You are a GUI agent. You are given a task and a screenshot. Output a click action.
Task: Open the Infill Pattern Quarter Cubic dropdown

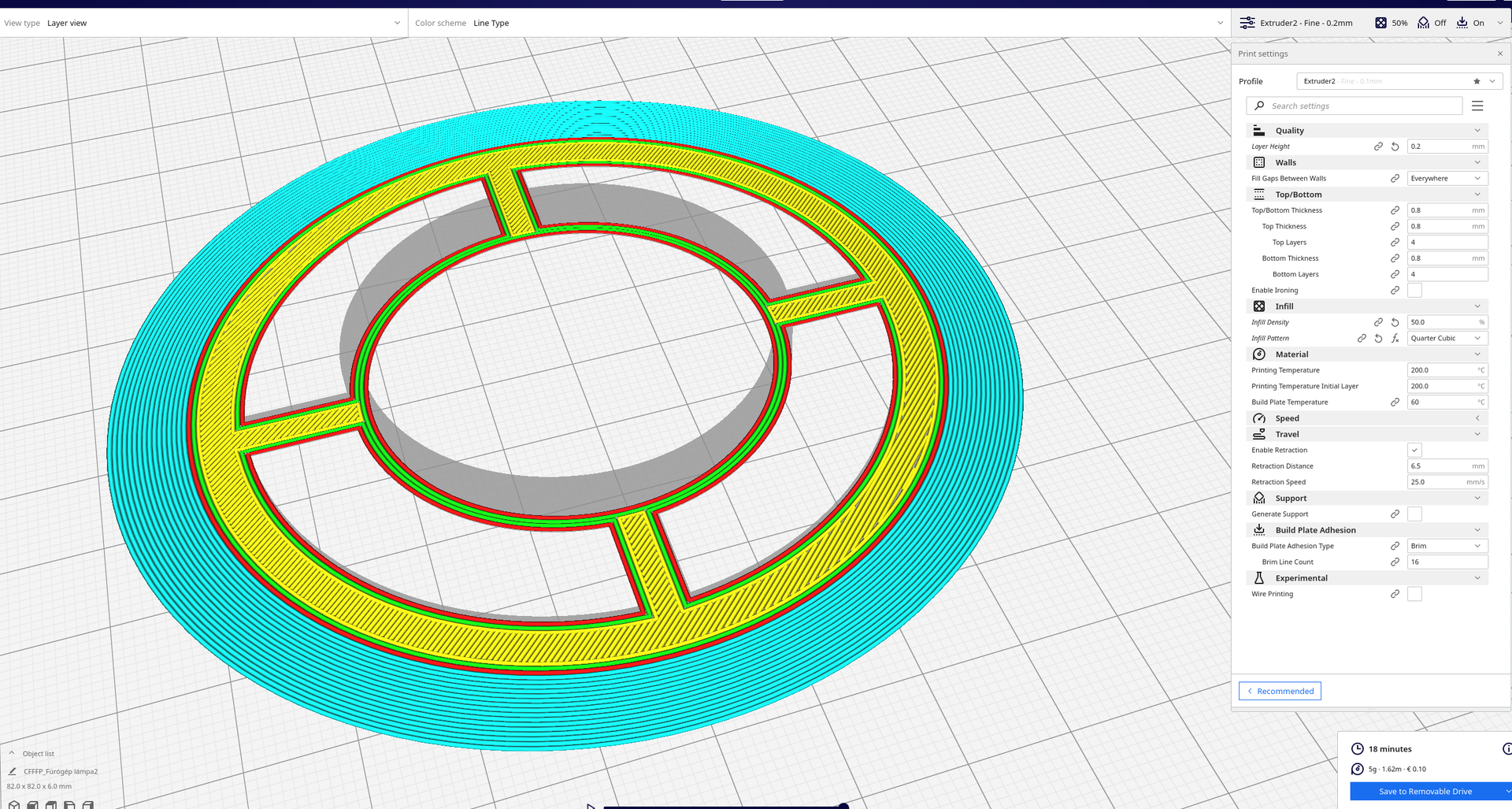[1447, 338]
